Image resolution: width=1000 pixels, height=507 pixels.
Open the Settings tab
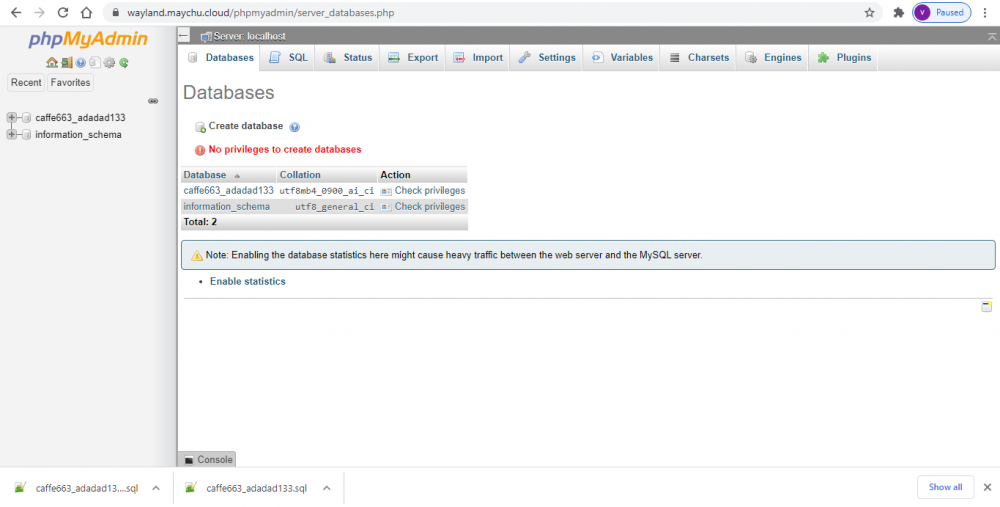pos(547,57)
